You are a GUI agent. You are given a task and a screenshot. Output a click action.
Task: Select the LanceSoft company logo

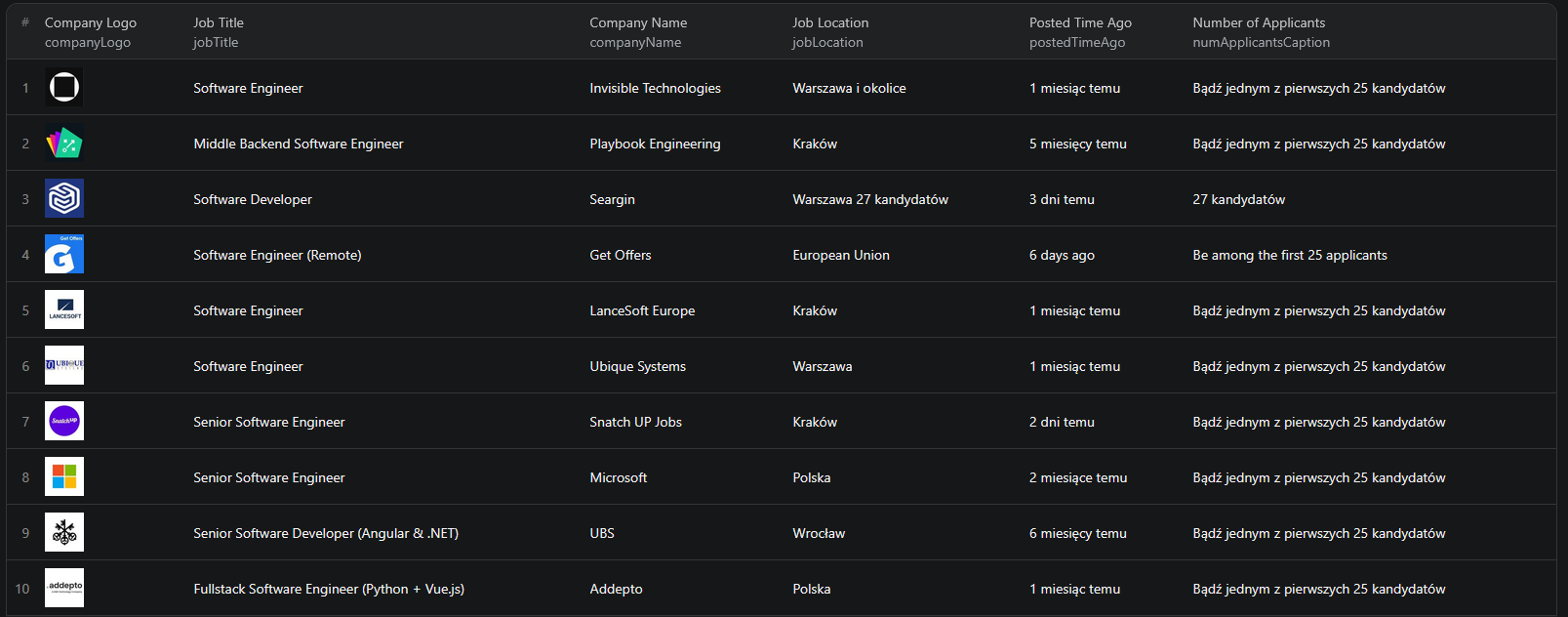(x=64, y=310)
